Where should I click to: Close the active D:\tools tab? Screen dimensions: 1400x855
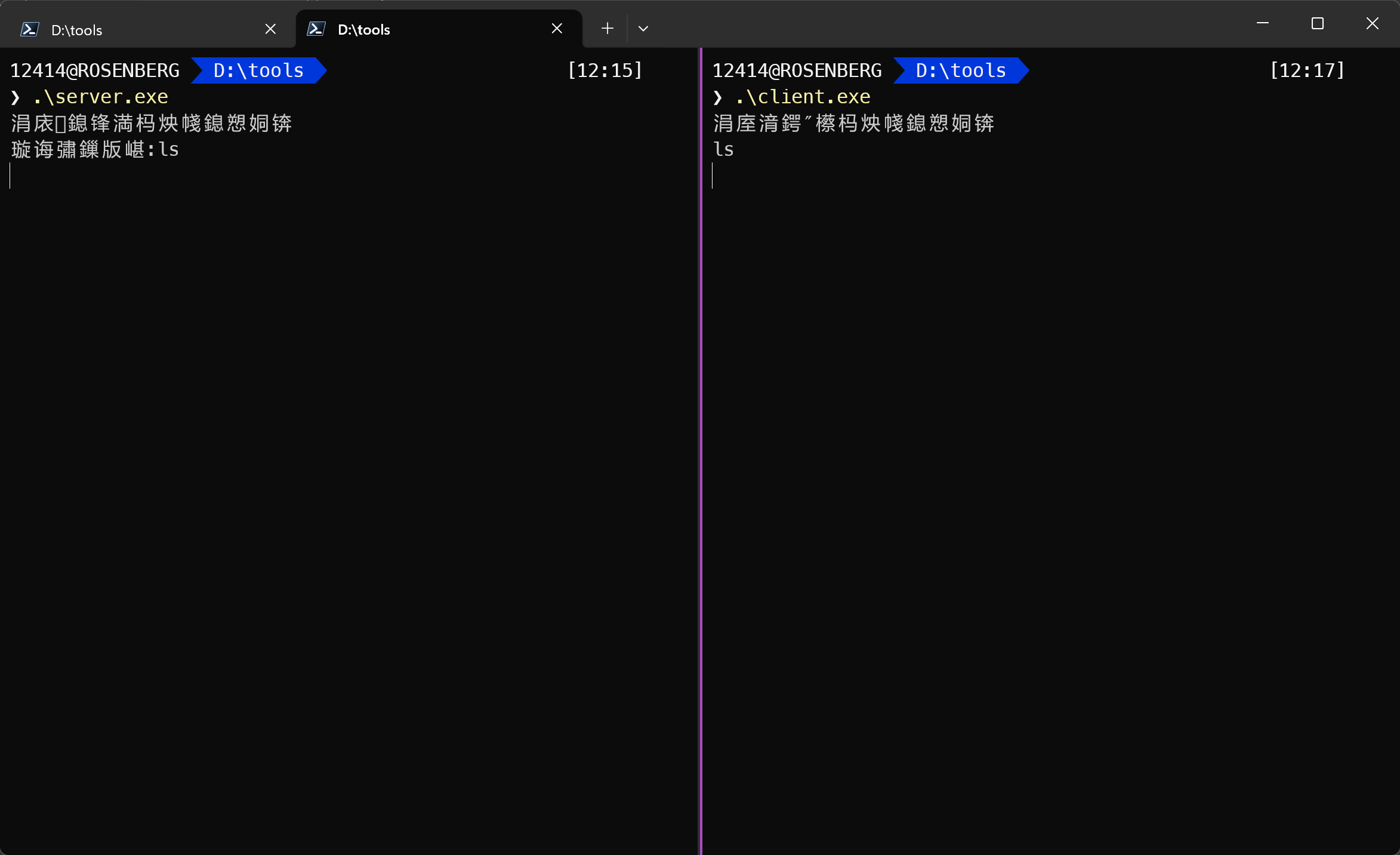point(557,28)
